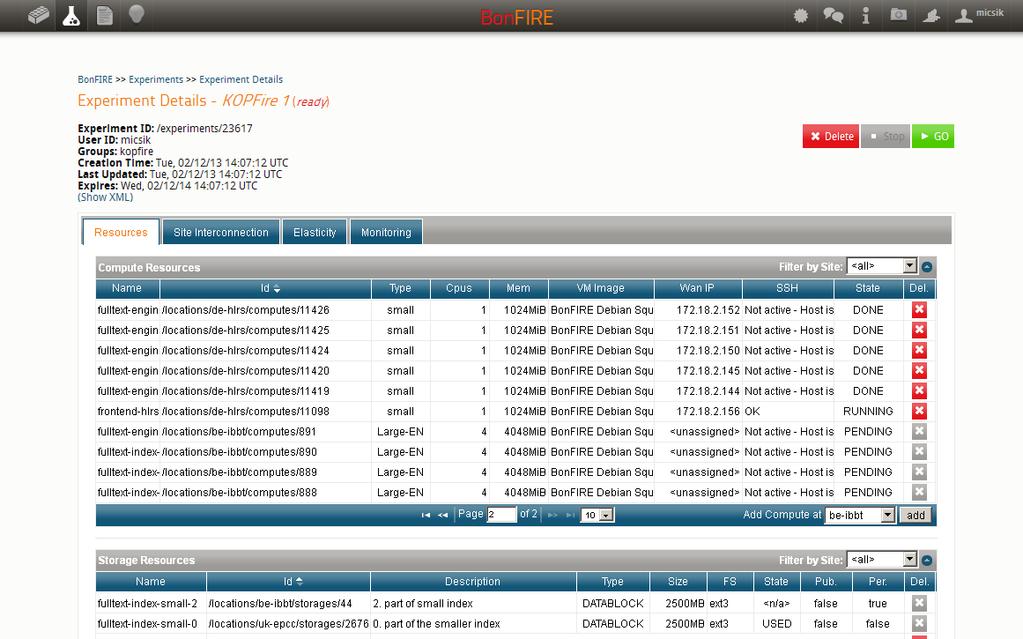The height and width of the screenshot is (639, 1023).
Task: Open the micsik user profile icon
Action: click(x=963, y=16)
